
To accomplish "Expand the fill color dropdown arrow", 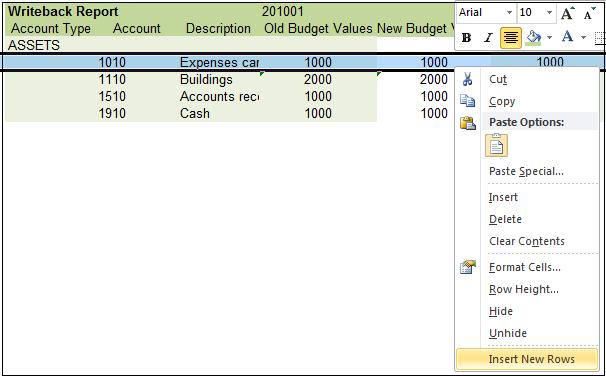I will tap(550, 37).
